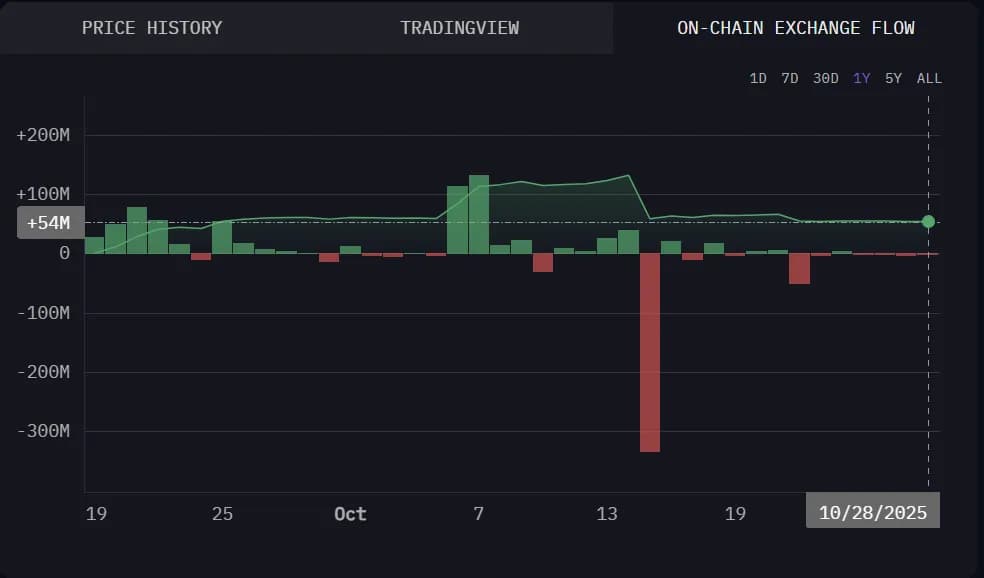
Task: Click the 10/28/2025 date label
Action: point(873,513)
